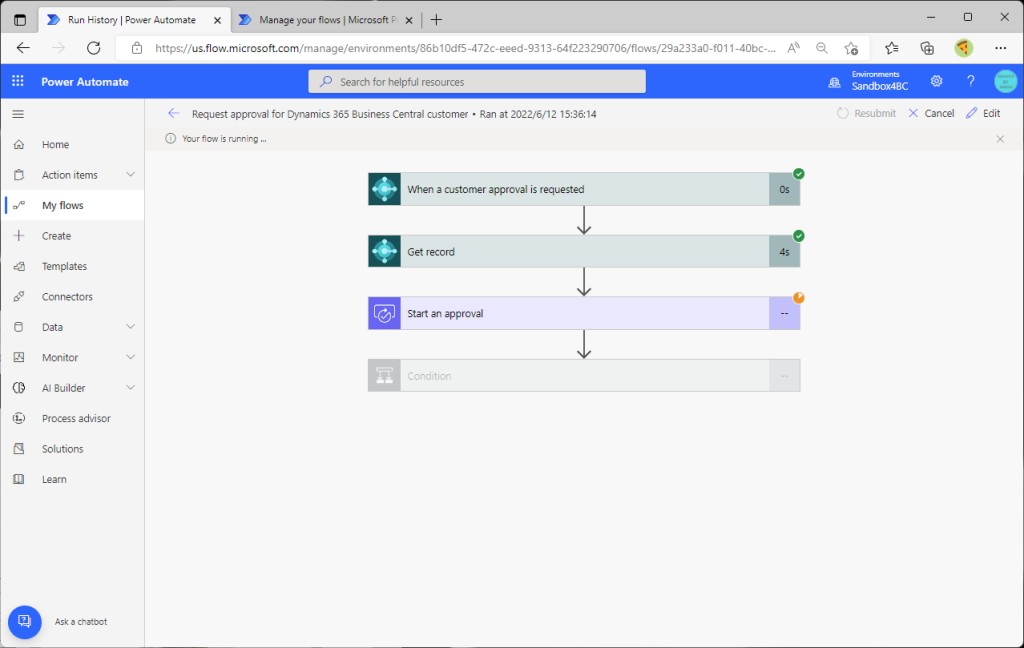Dismiss the flow is running notification
The width and height of the screenshot is (1024, 648).
click(1000, 139)
